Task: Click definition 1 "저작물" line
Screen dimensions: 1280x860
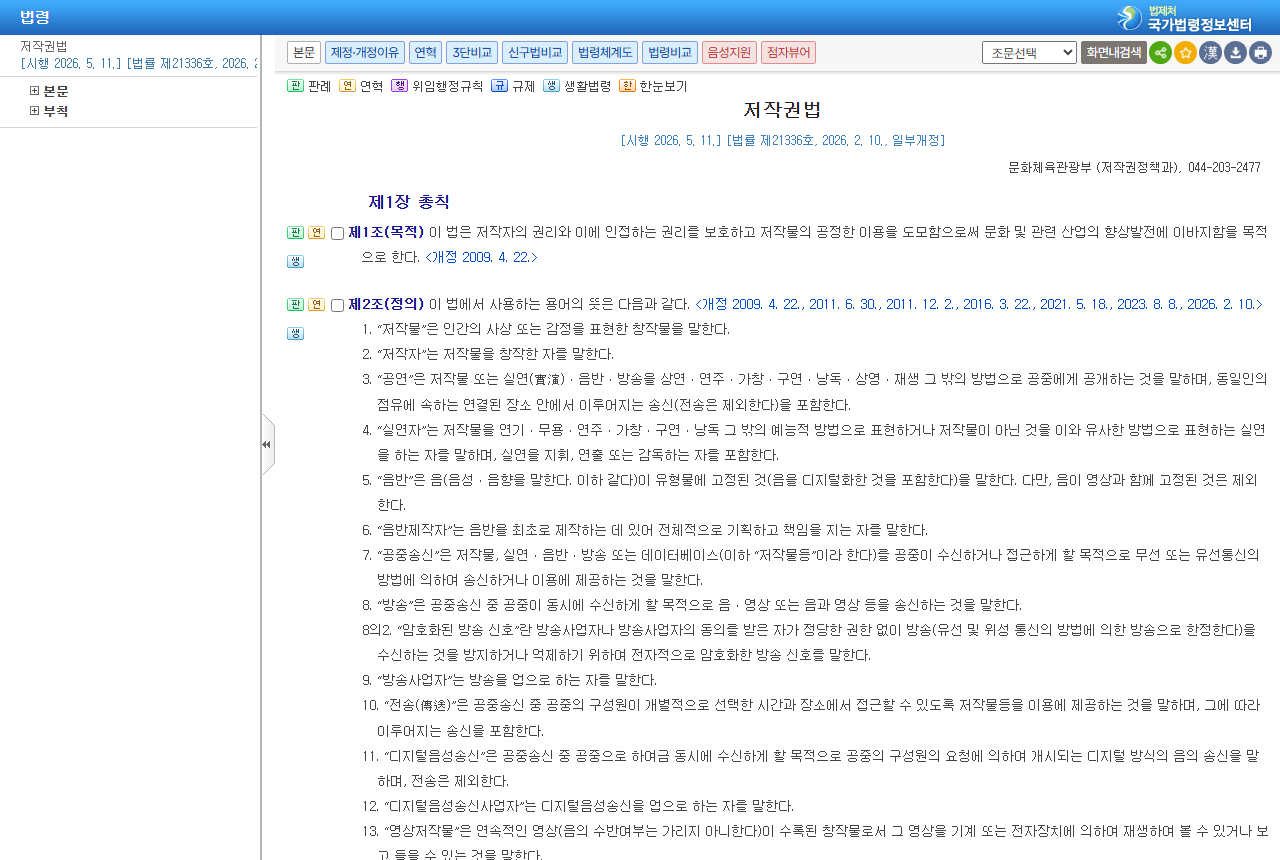Action: click(x=546, y=329)
